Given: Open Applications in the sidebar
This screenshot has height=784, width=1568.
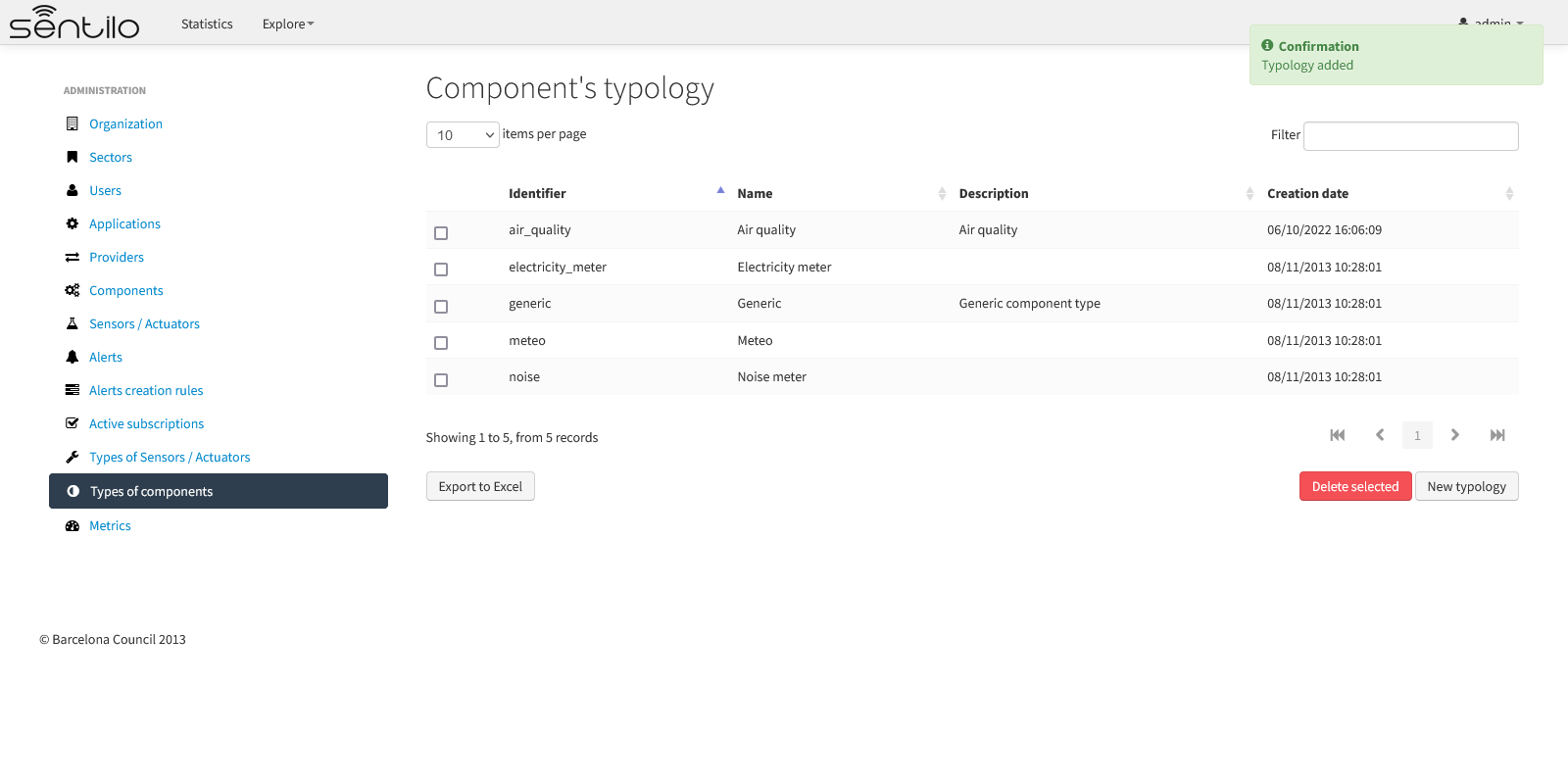Looking at the screenshot, I should point(124,223).
